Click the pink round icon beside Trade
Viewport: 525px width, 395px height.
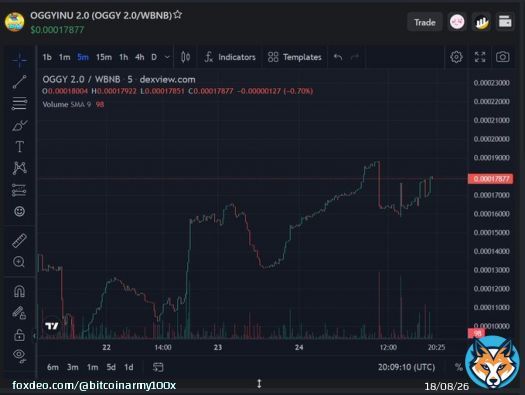click(457, 22)
